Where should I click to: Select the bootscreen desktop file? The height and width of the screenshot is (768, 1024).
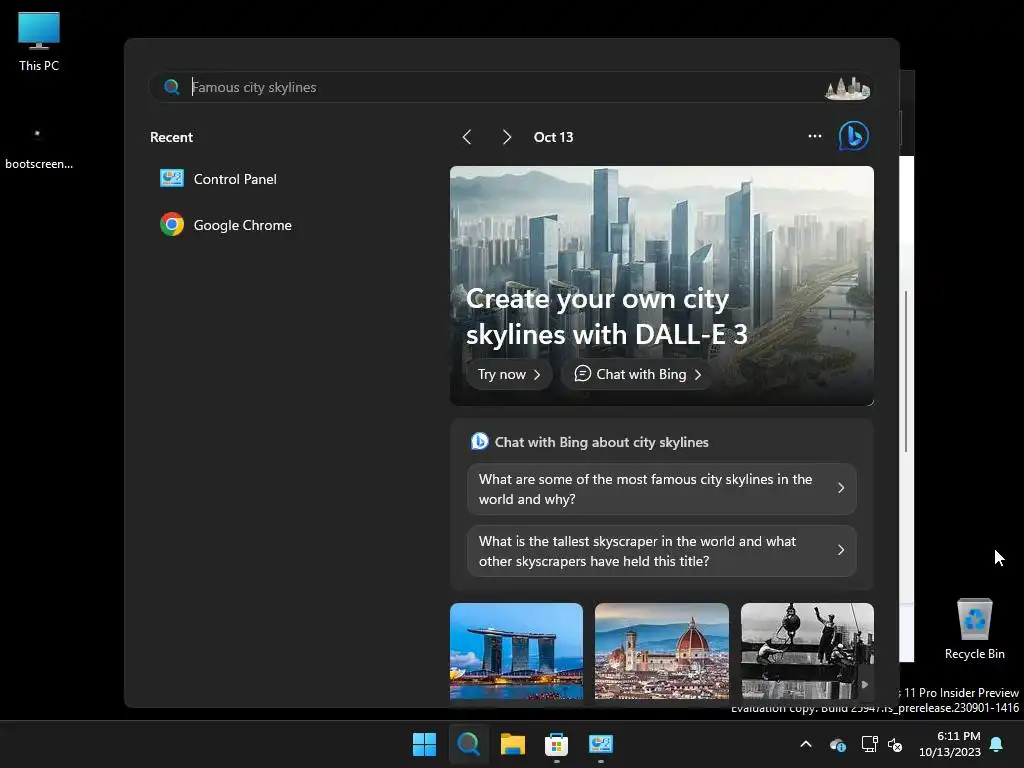pyautogui.click(x=39, y=148)
